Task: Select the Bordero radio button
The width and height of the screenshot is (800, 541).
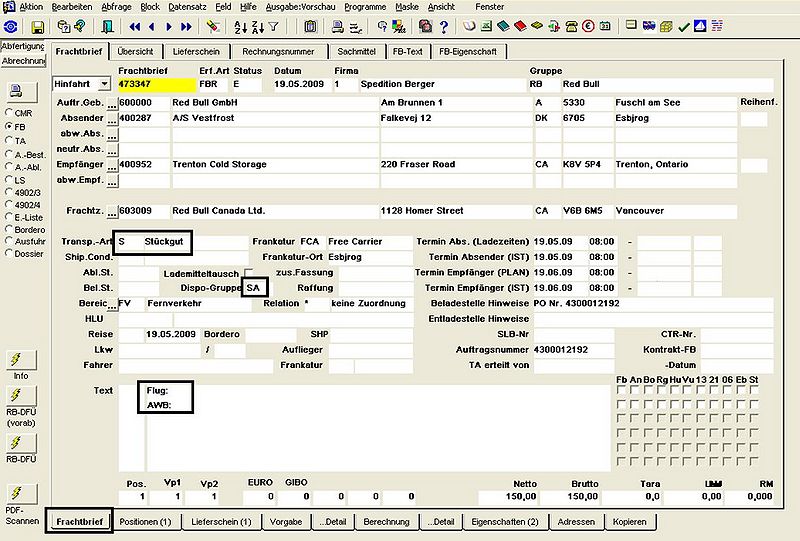Action: click(9, 229)
